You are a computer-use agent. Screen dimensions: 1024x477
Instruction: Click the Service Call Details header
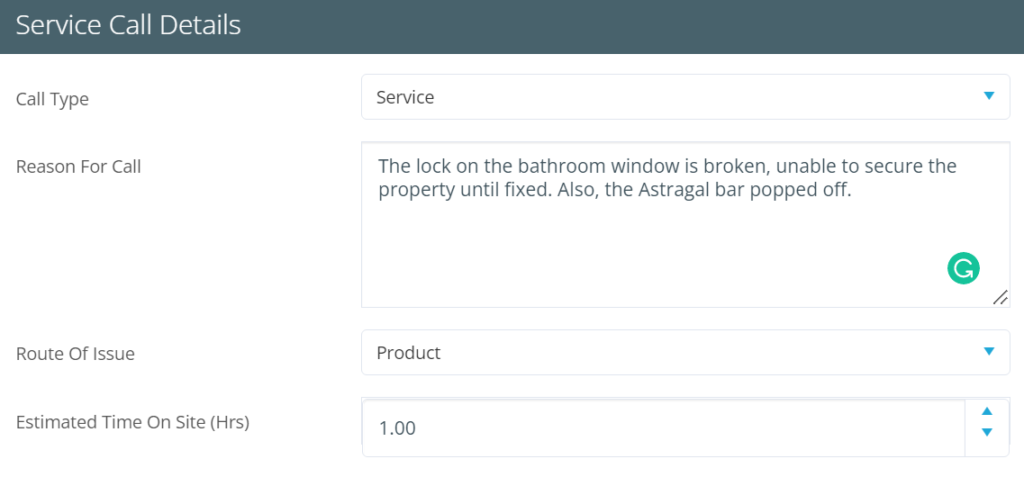coord(129,25)
